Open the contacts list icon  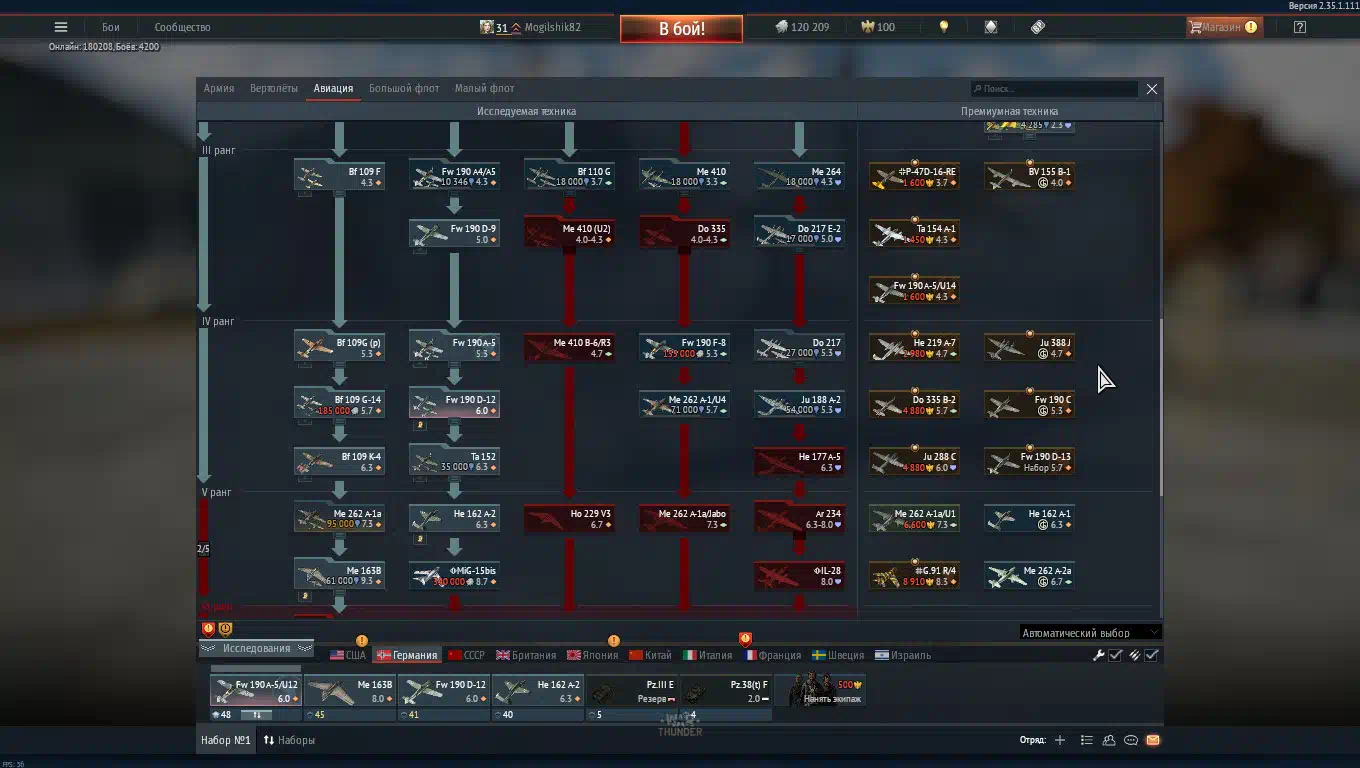(x=1087, y=740)
